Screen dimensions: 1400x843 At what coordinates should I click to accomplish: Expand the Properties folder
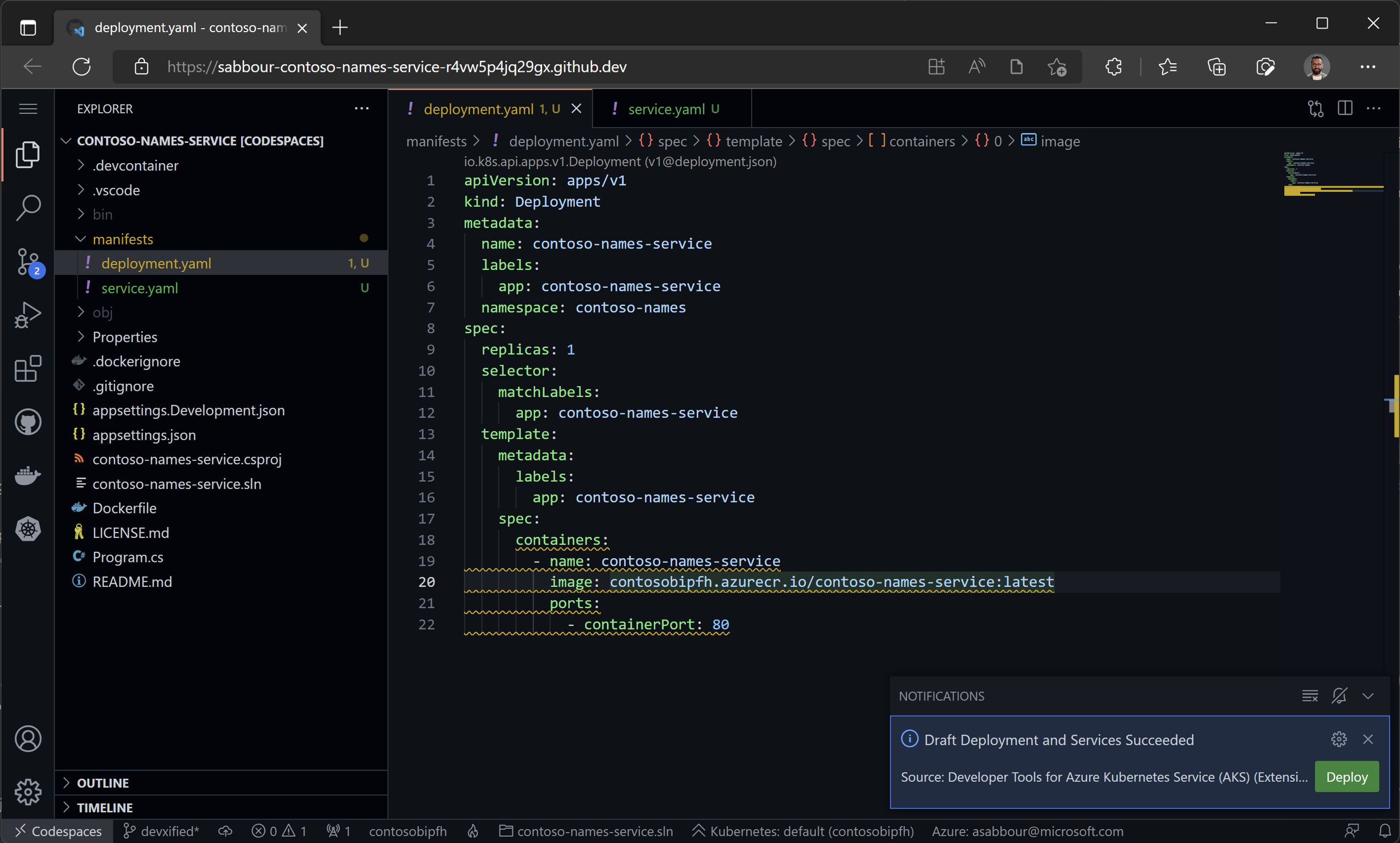coord(124,337)
